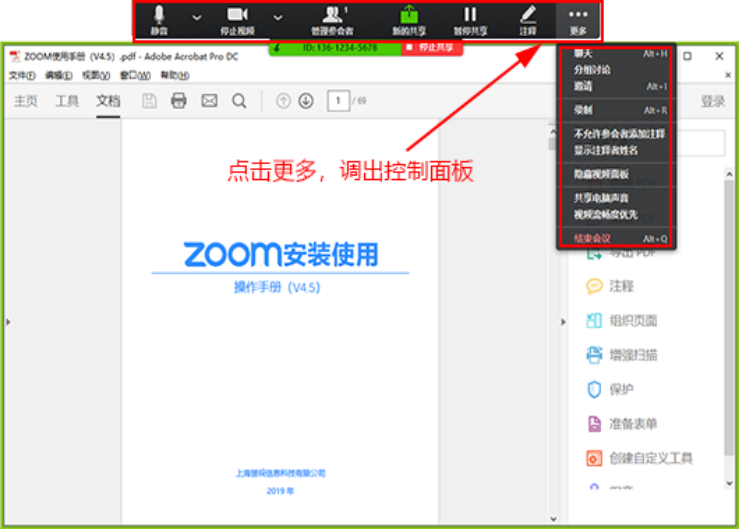Open the Acrobat View (视图) menu

pos(96,75)
